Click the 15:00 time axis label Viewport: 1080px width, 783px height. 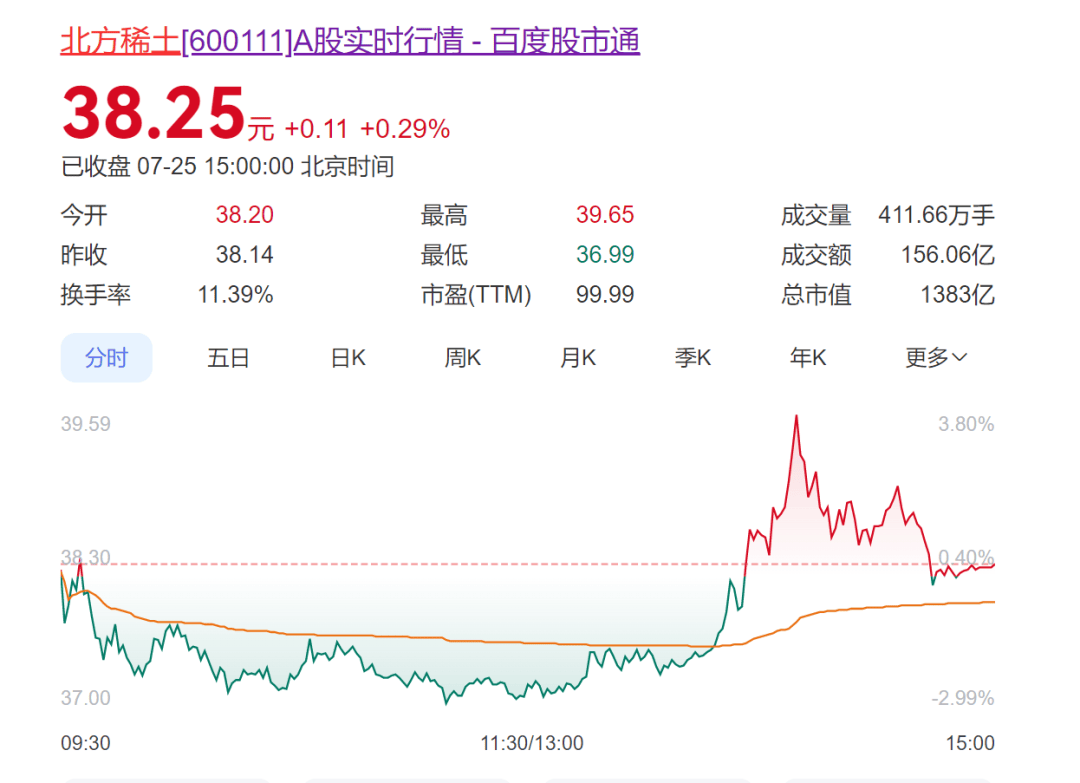click(x=970, y=742)
